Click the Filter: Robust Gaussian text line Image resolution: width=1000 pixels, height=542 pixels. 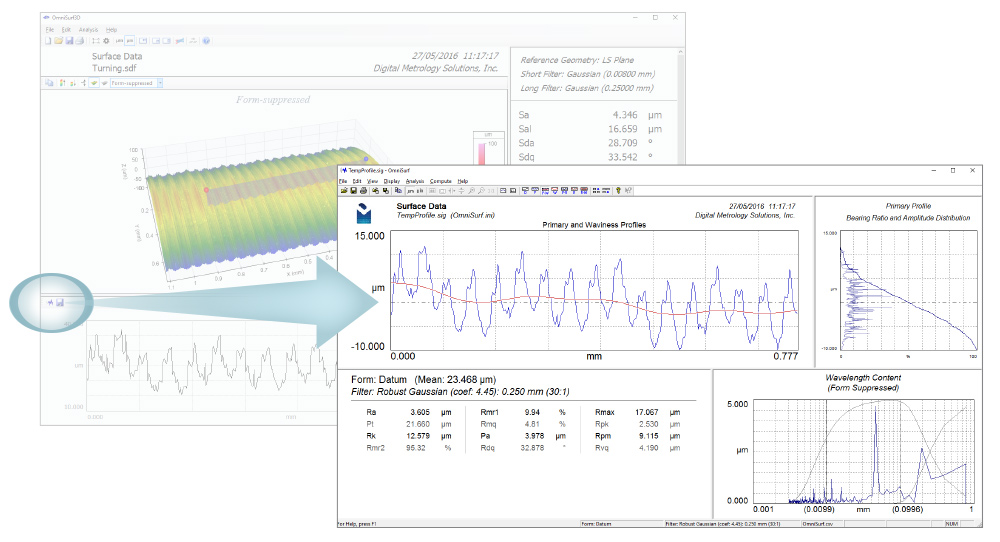coord(460,392)
